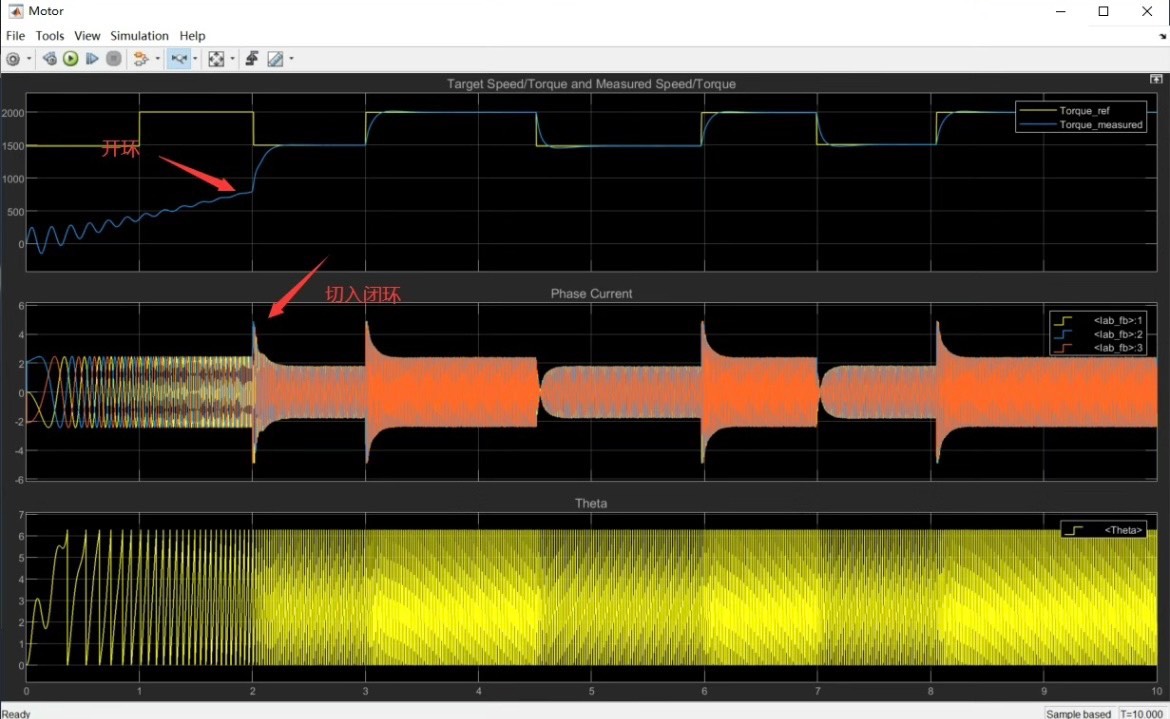Viewport: 1170px width, 719px height.
Task: Maximize the Motor scope window
Action: (x=1104, y=11)
